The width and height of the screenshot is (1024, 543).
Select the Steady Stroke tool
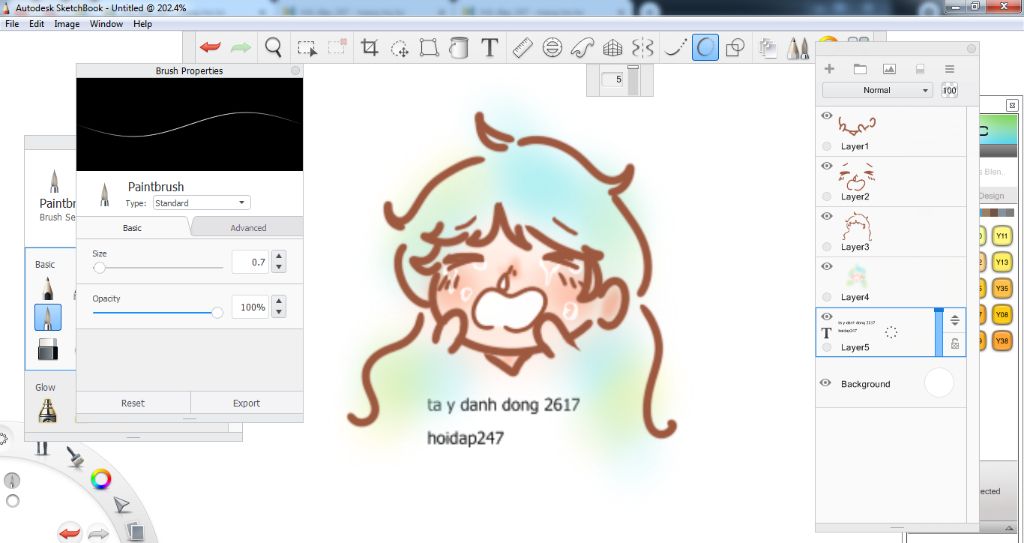pyautogui.click(x=675, y=48)
